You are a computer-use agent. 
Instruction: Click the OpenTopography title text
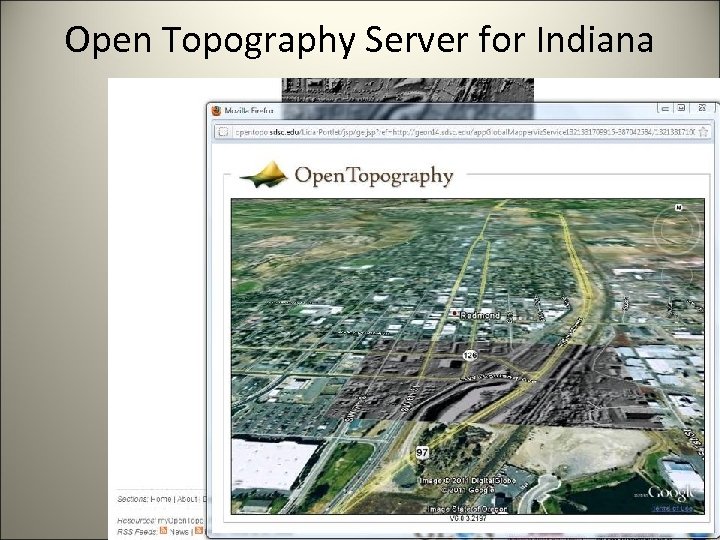coord(374,176)
